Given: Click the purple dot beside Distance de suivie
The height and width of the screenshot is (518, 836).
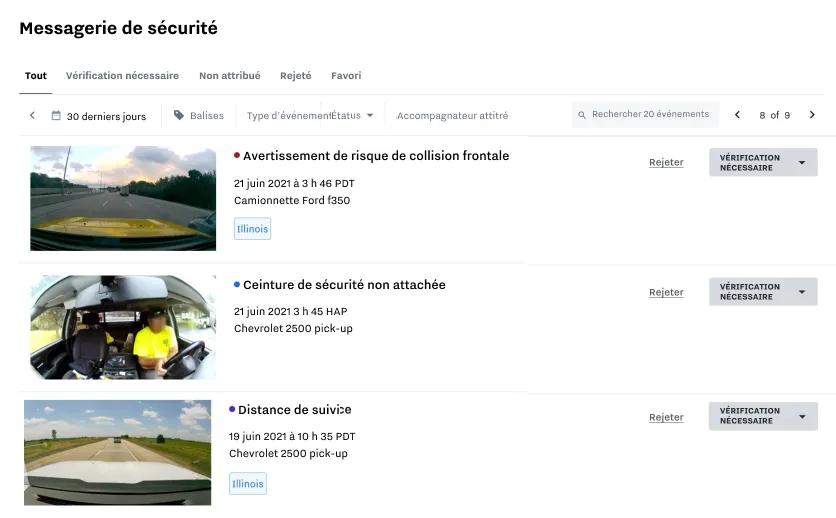Looking at the screenshot, I should 232,409.
